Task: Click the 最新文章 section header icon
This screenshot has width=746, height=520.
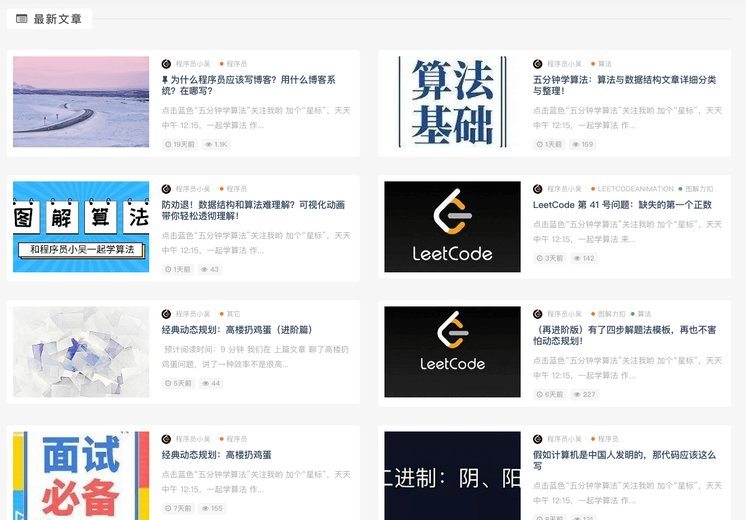Action: [x=21, y=19]
